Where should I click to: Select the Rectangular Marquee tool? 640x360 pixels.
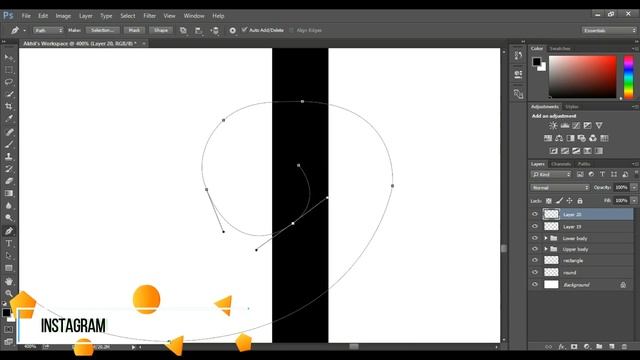point(9,70)
